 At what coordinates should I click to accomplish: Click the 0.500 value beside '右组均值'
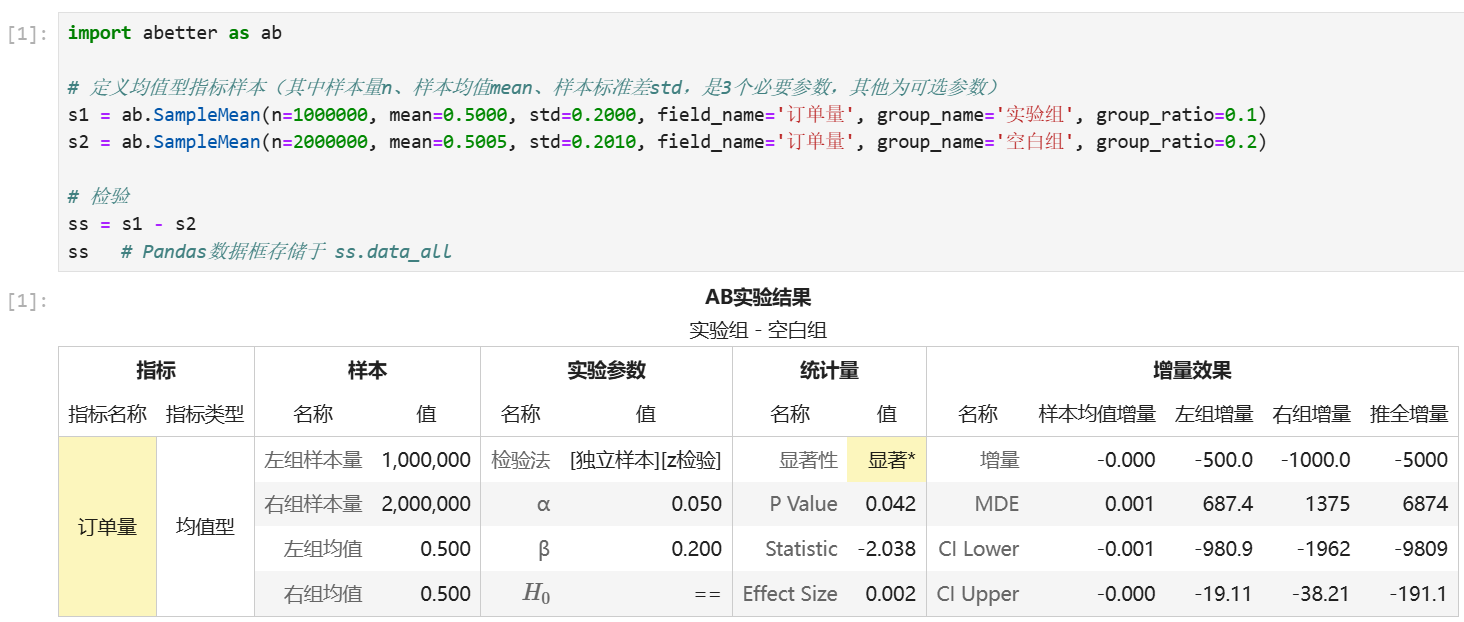click(x=445, y=594)
